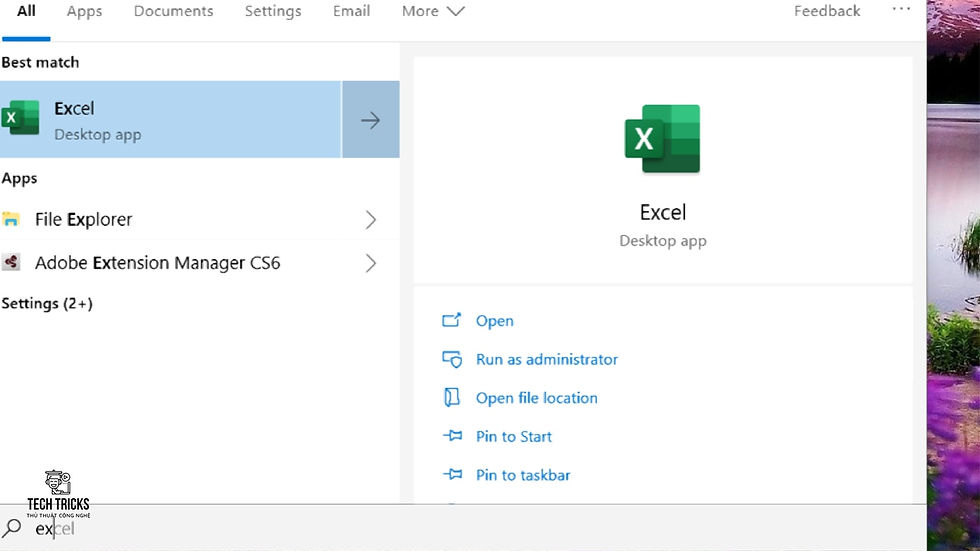This screenshot has width=980, height=551.
Task: Click the small Excel icon in Best match
Action: coord(21,117)
